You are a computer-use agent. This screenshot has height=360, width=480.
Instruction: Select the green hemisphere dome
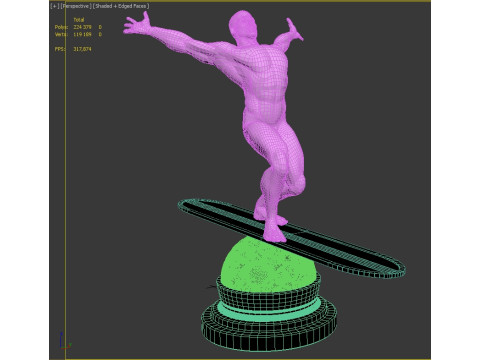[x=267, y=267]
